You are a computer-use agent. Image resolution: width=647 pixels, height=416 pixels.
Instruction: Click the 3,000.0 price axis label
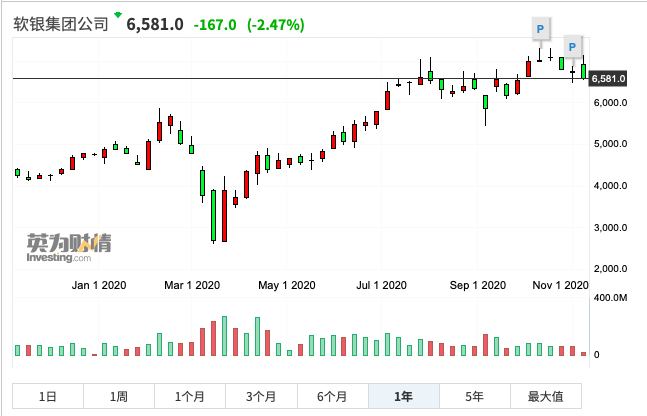(610, 227)
